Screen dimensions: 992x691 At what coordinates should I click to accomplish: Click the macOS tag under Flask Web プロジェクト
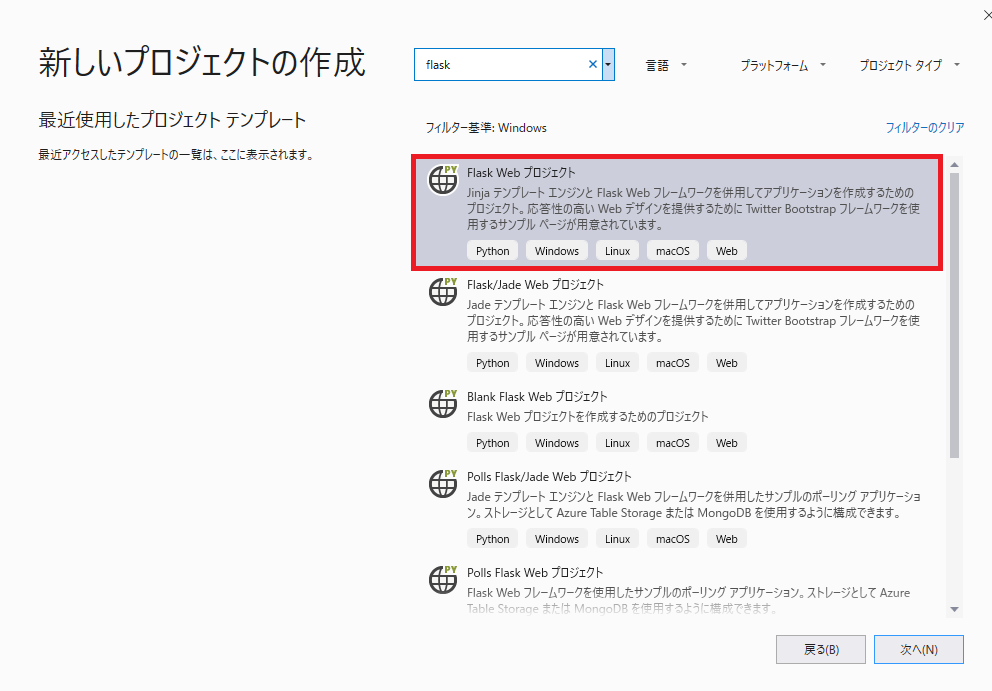(673, 251)
